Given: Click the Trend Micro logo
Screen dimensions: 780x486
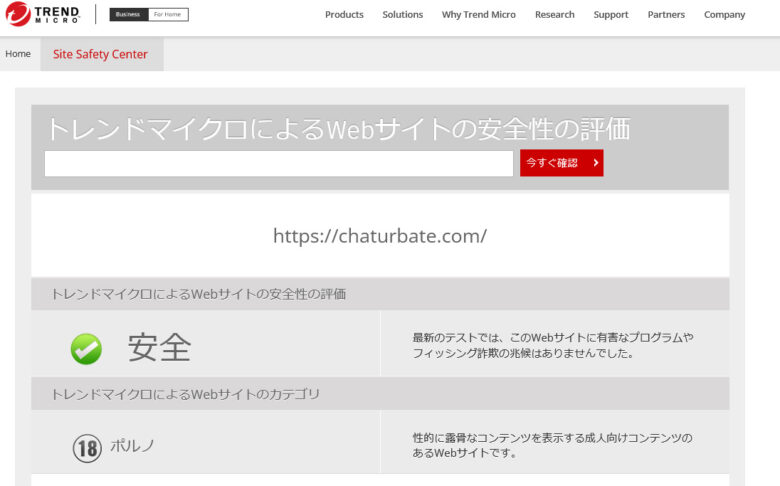Looking at the screenshot, I should 42,14.
